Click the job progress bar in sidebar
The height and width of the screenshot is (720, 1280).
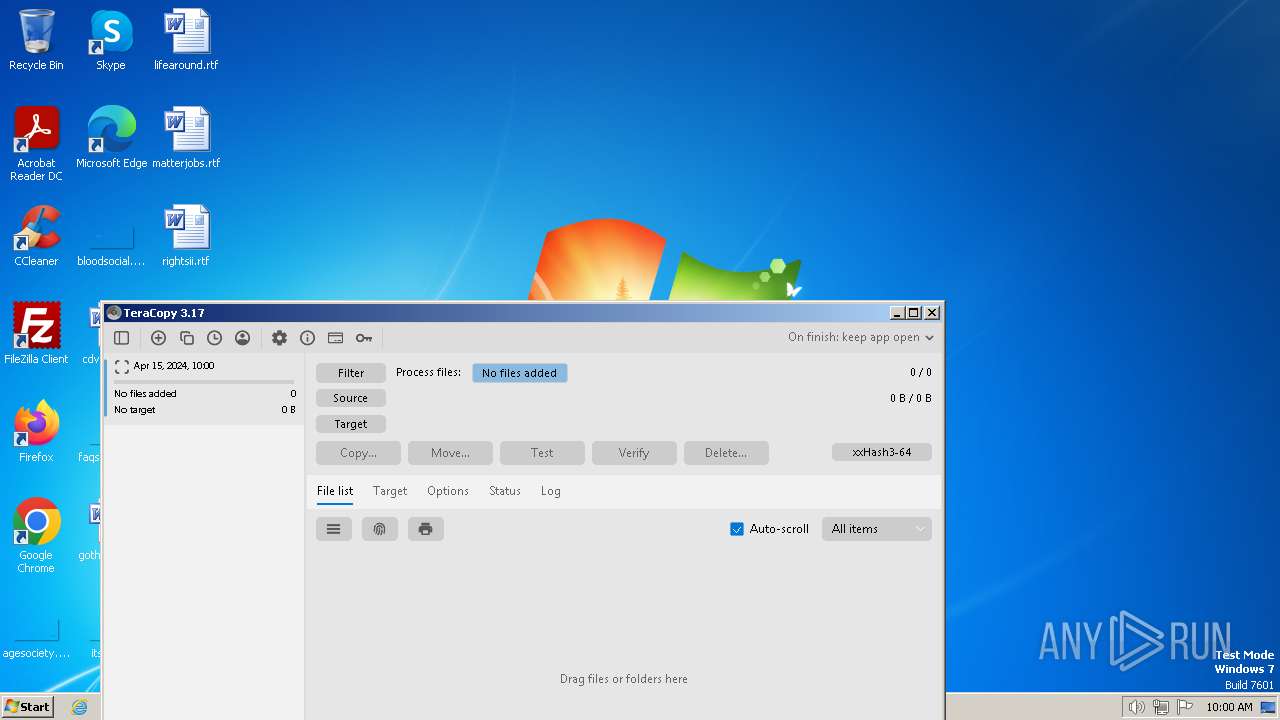(x=204, y=381)
